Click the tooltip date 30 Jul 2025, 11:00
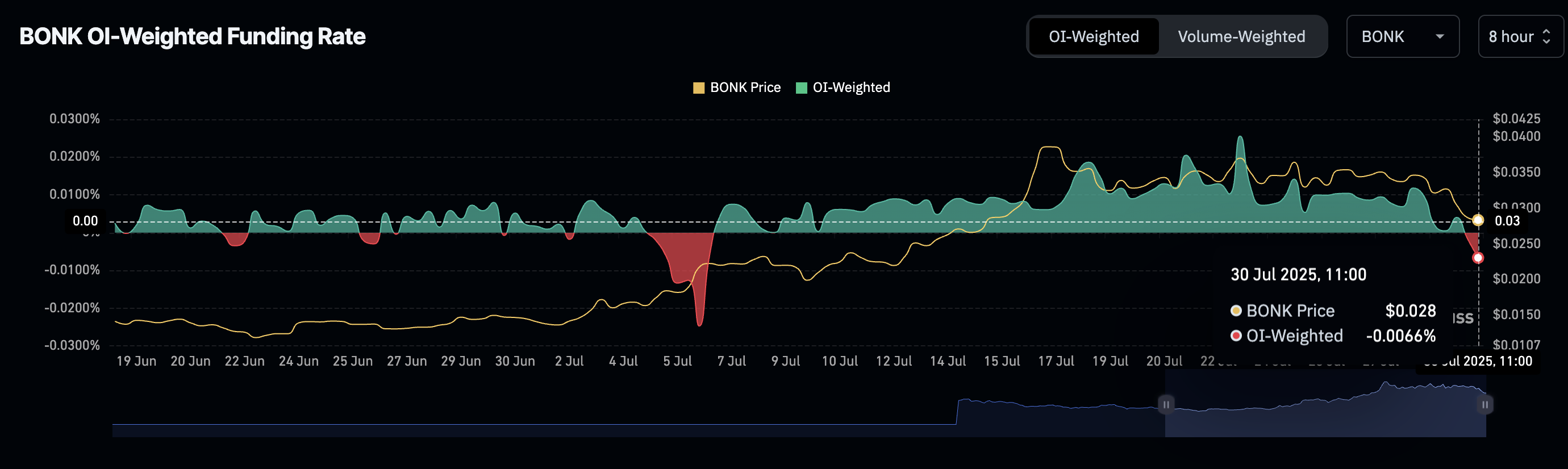The width and height of the screenshot is (1568, 469). coord(1298,275)
